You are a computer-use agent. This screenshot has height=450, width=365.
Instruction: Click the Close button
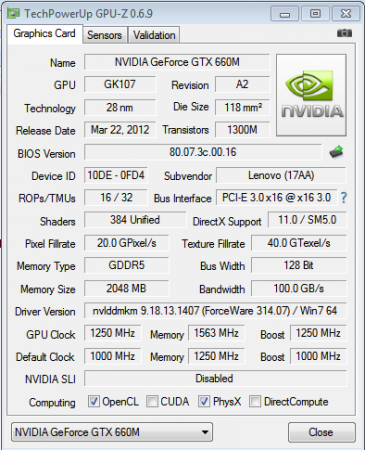tap(321, 432)
